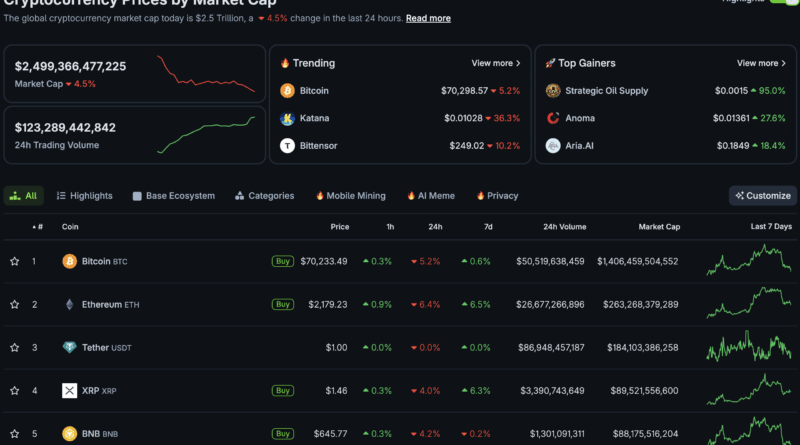Image resolution: width=800 pixels, height=445 pixels.
Task: Click the XRP logo icon
Action: tap(69, 390)
